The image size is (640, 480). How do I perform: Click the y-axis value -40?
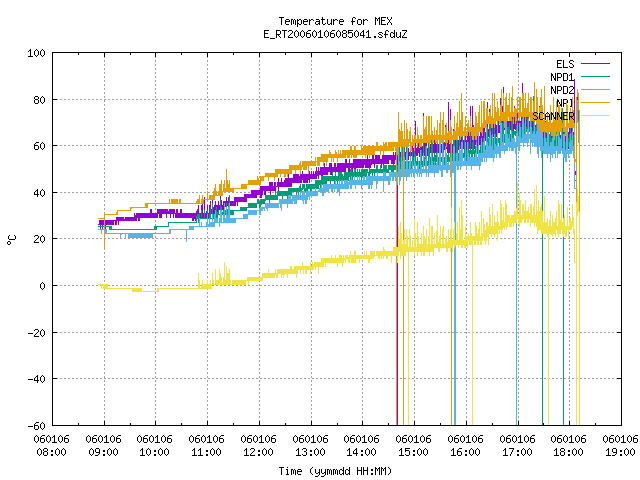pyautogui.click(x=36, y=379)
